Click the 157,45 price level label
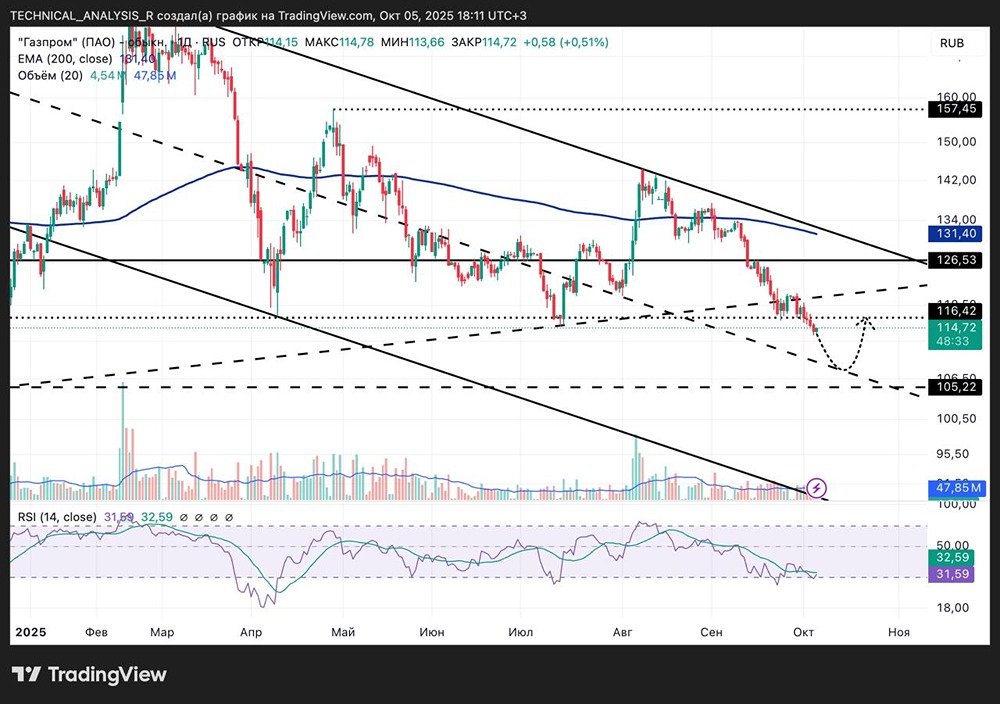Image resolution: width=1000 pixels, height=704 pixels. pos(955,108)
